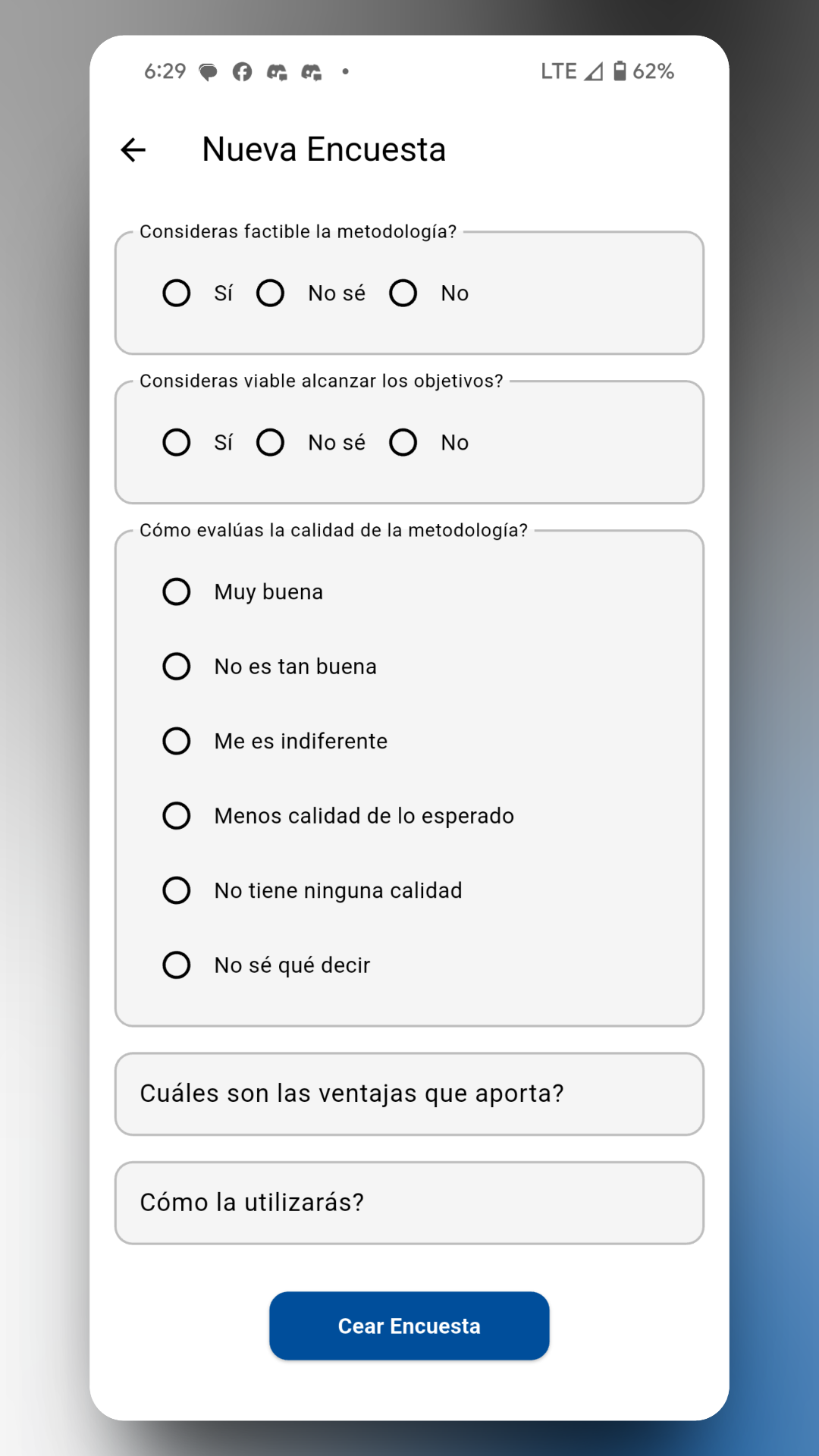Choose "Me es indiferente" option
This screenshot has height=1456, width=819.
176,742
